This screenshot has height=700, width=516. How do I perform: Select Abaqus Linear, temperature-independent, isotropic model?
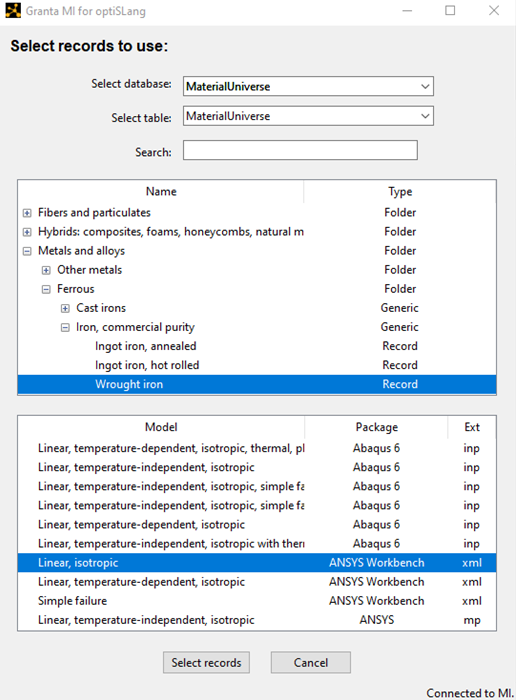click(x=257, y=467)
